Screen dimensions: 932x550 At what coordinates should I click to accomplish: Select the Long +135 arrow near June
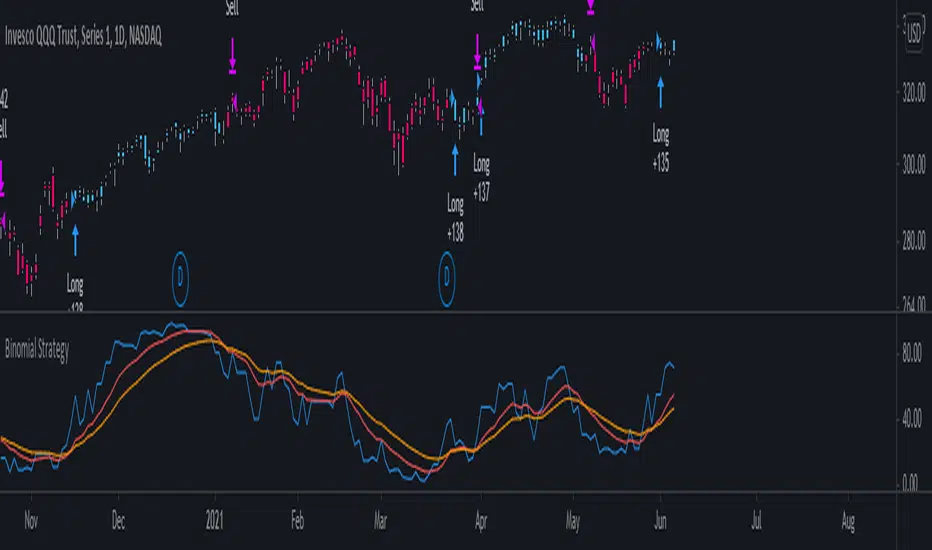(x=660, y=93)
